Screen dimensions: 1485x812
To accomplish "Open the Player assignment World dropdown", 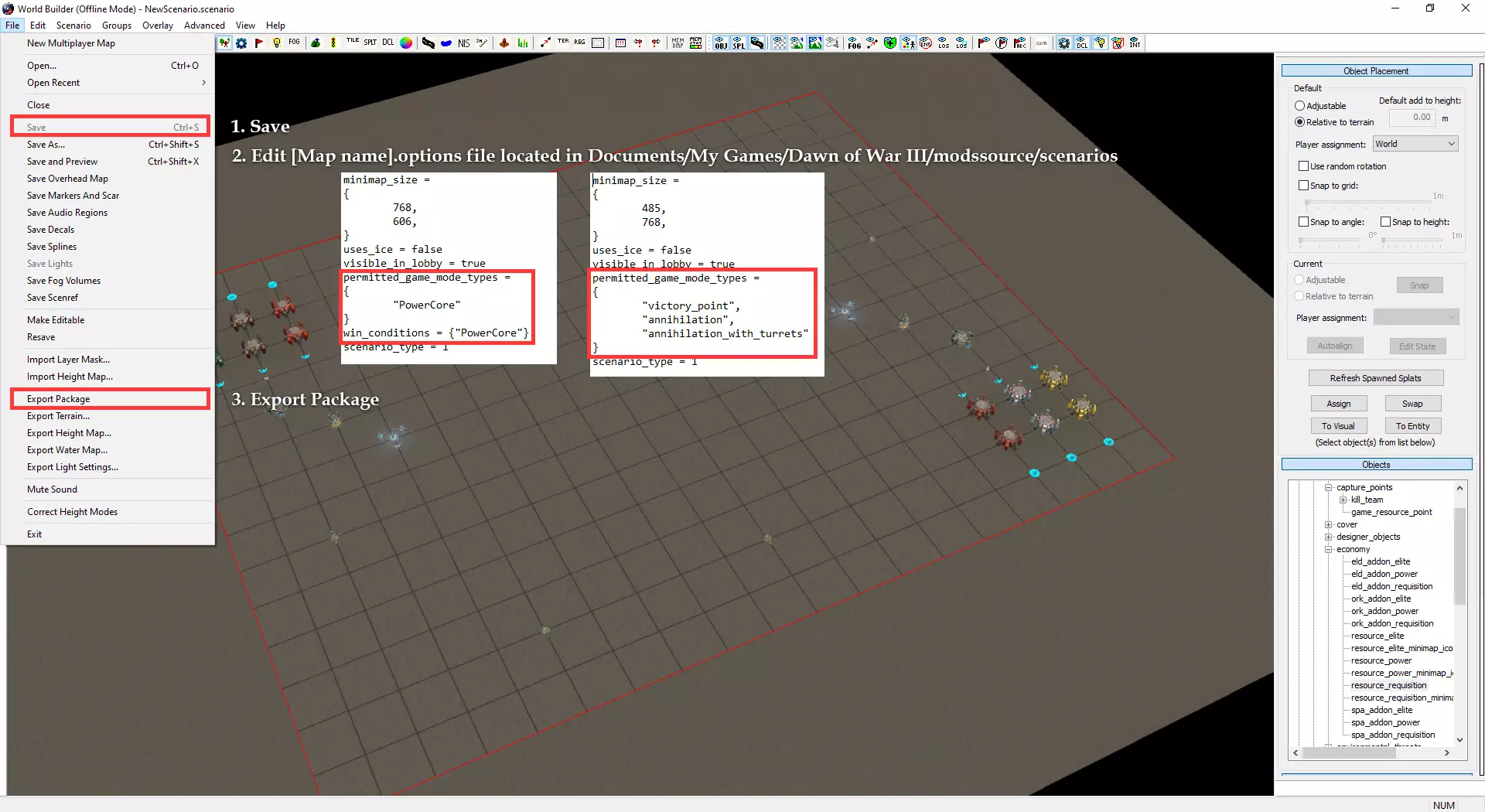I will tap(1415, 144).
